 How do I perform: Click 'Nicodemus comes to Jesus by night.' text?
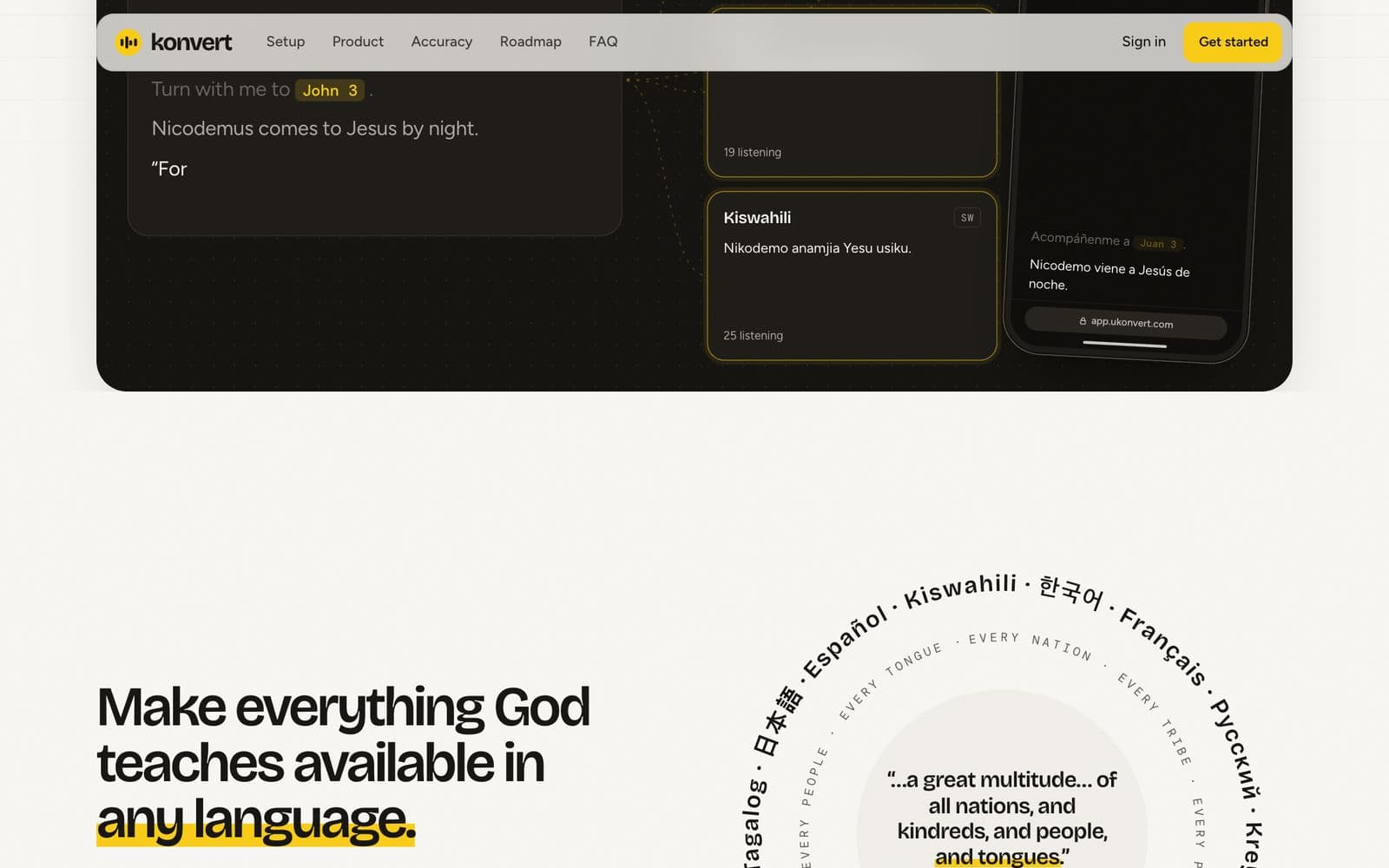coord(315,128)
